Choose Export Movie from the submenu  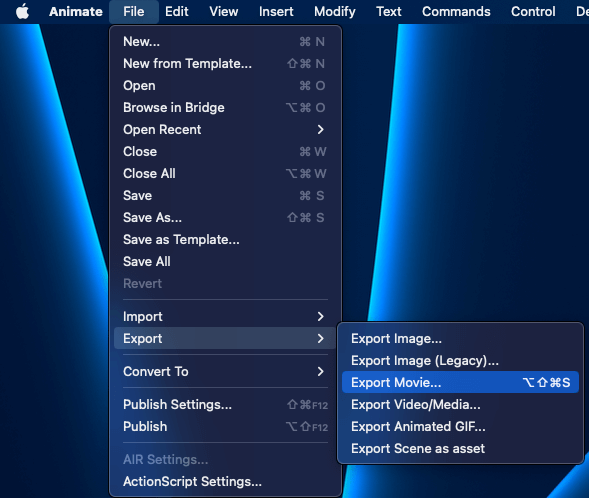[460, 382]
